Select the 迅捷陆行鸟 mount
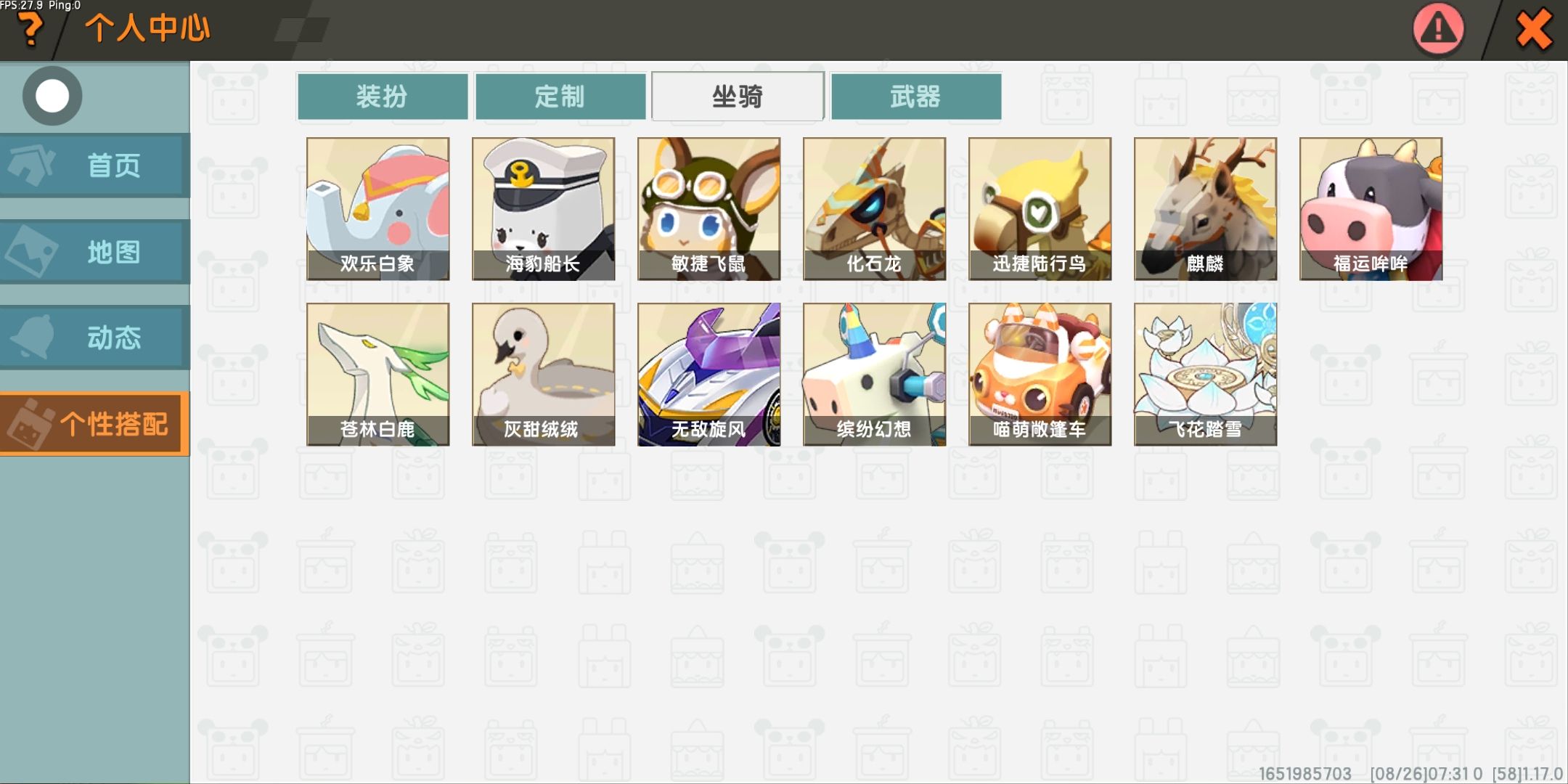Image resolution: width=1568 pixels, height=784 pixels. click(1040, 209)
